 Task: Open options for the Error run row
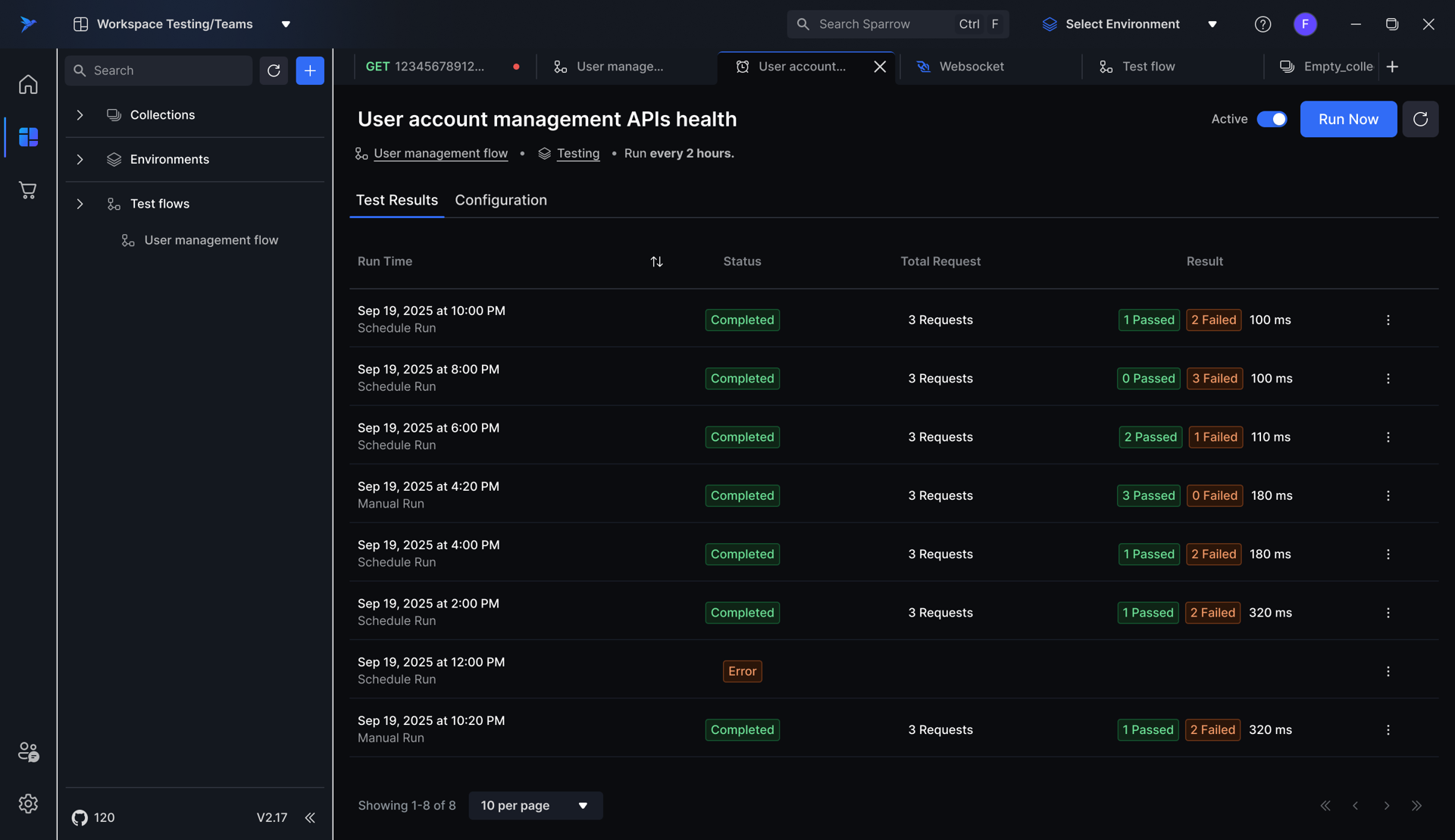[1388, 671]
